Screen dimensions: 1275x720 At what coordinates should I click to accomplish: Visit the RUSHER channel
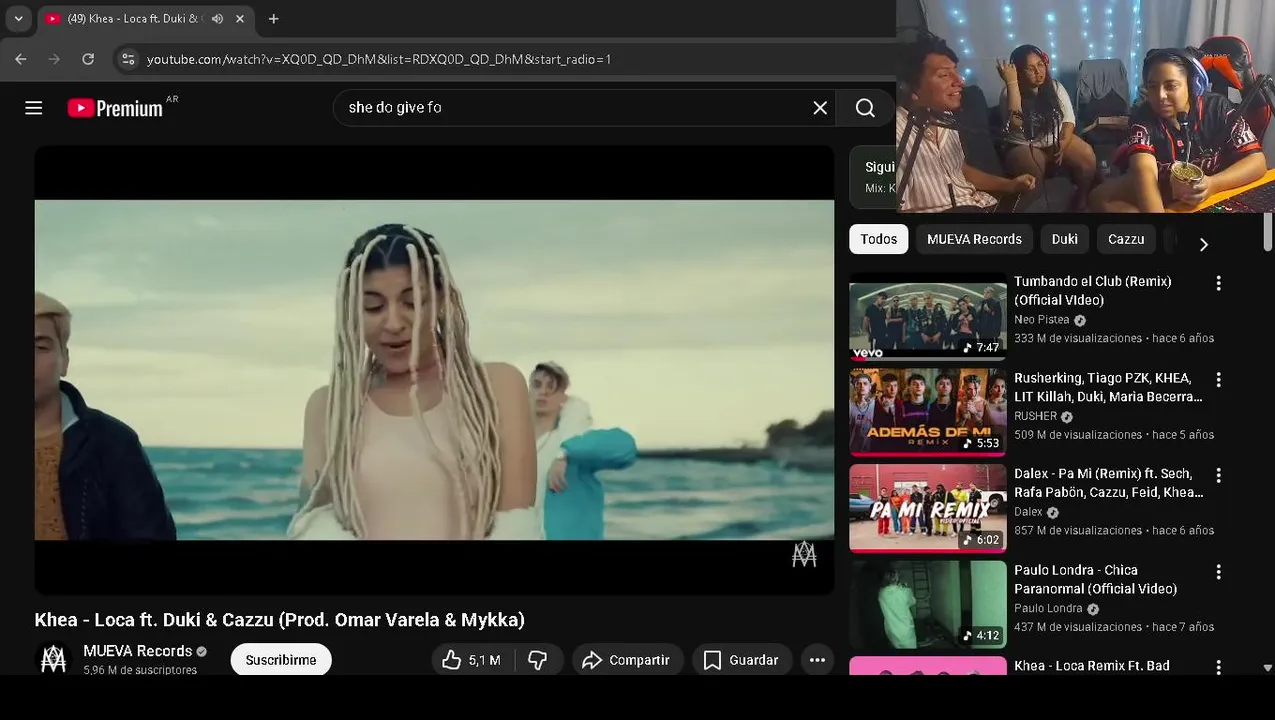[x=1035, y=416]
